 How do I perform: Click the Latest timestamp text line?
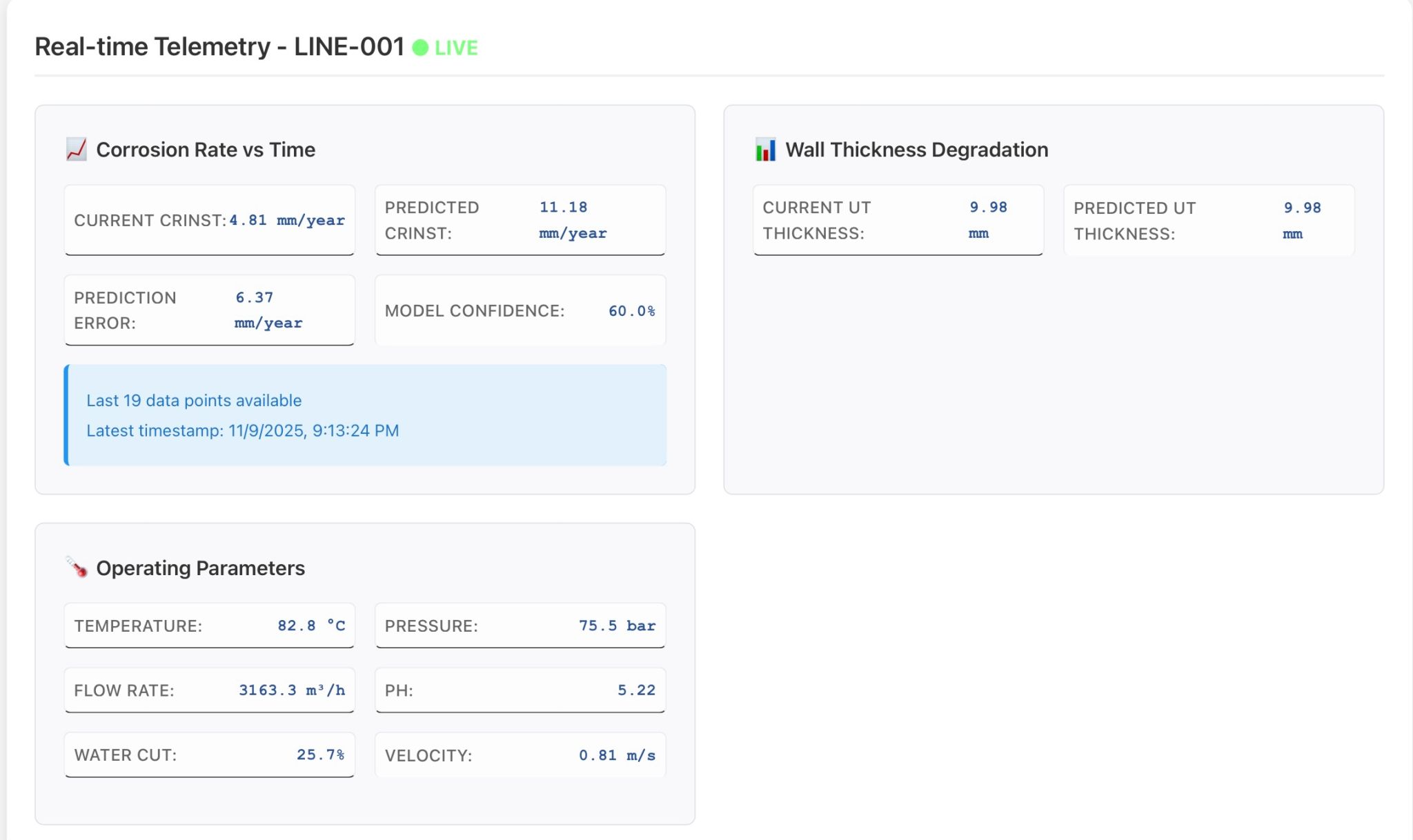pos(242,431)
